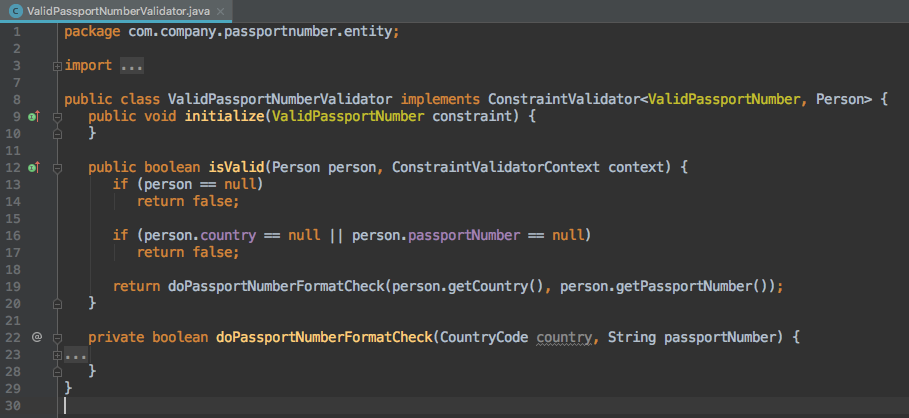The image size is (909, 418).
Task: Click the implements-method gutter icon beside initialize
Action: [x=32, y=117]
